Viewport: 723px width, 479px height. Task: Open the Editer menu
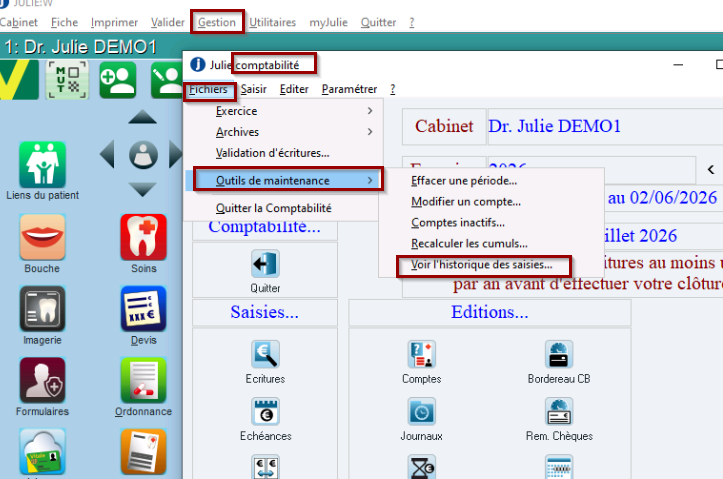(x=294, y=89)
